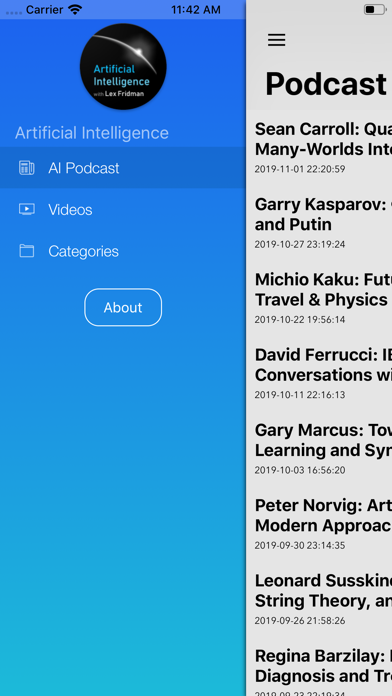The image size is (392, 696).
Task: Tap the 11:42 AM clock
Action: click(196, 10)
